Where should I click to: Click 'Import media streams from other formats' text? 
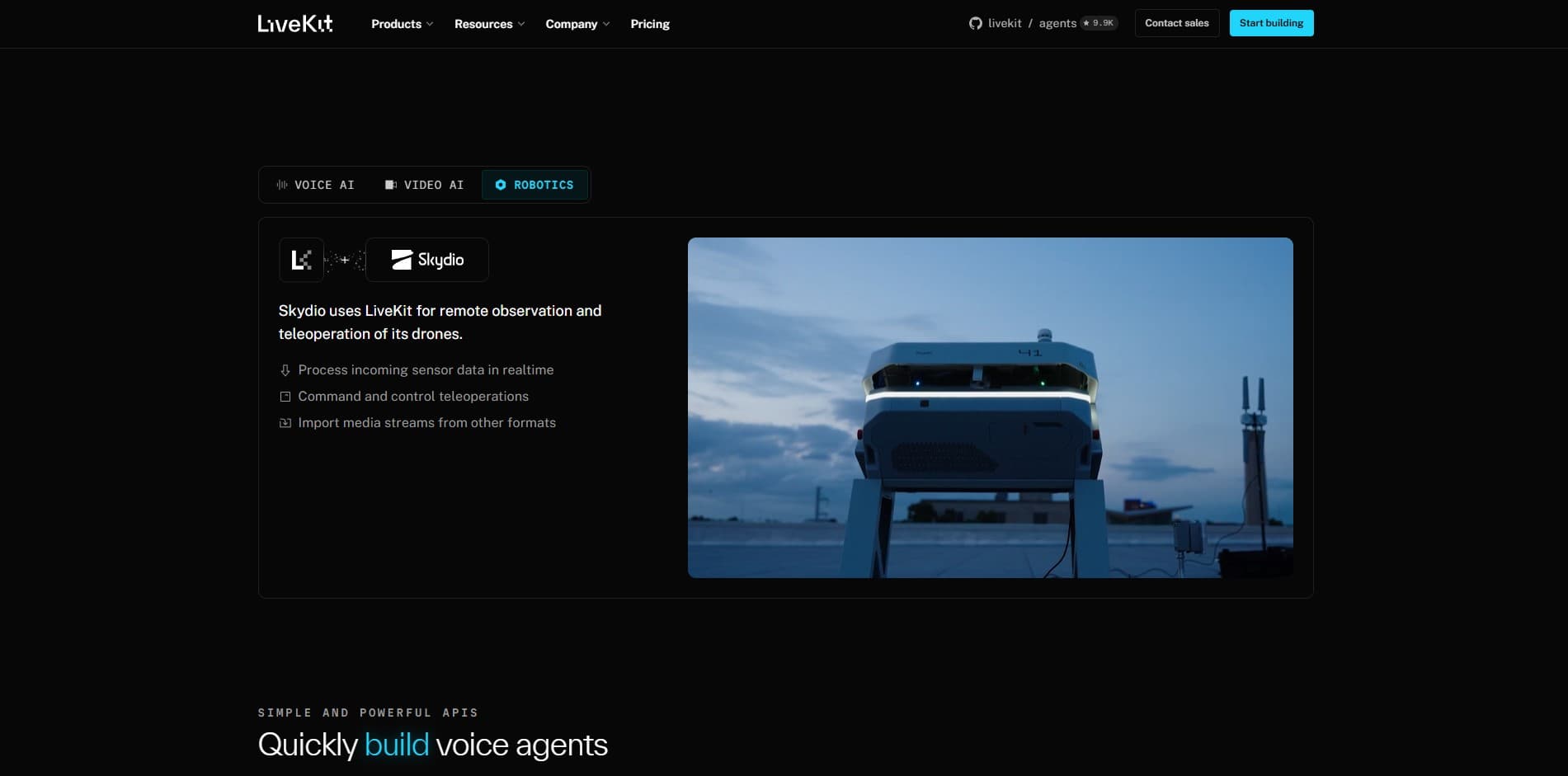tap(426, 423)
